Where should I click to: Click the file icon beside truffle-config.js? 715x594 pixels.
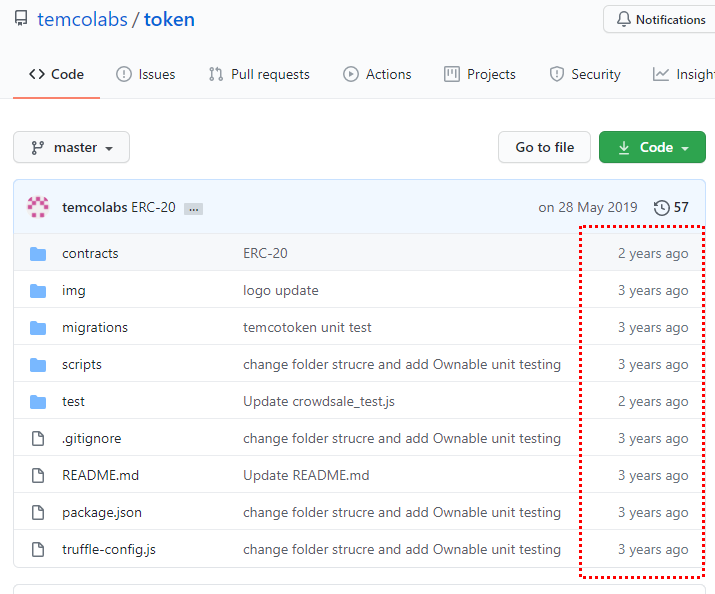pos(38,549)
